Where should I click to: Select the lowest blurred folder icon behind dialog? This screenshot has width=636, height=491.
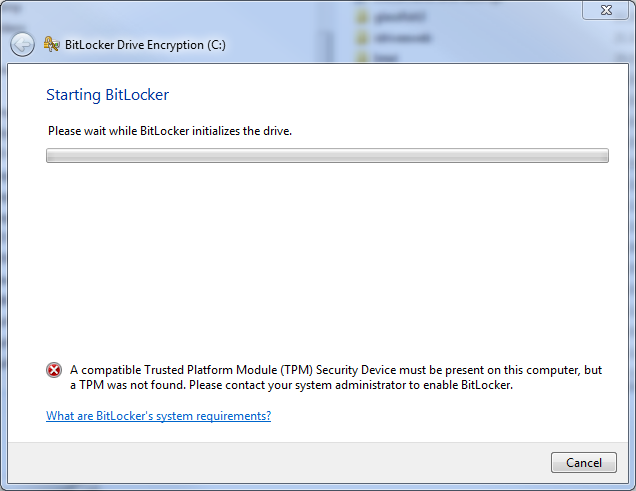(x=362, y=58)
